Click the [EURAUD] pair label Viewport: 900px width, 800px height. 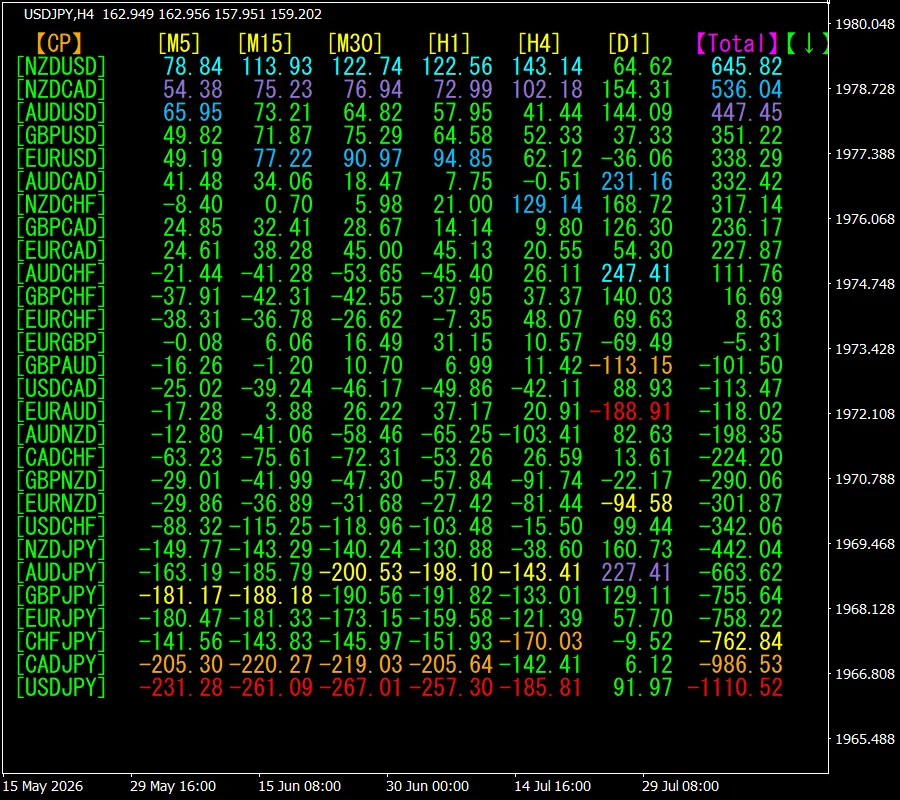(x=61, y=411)
